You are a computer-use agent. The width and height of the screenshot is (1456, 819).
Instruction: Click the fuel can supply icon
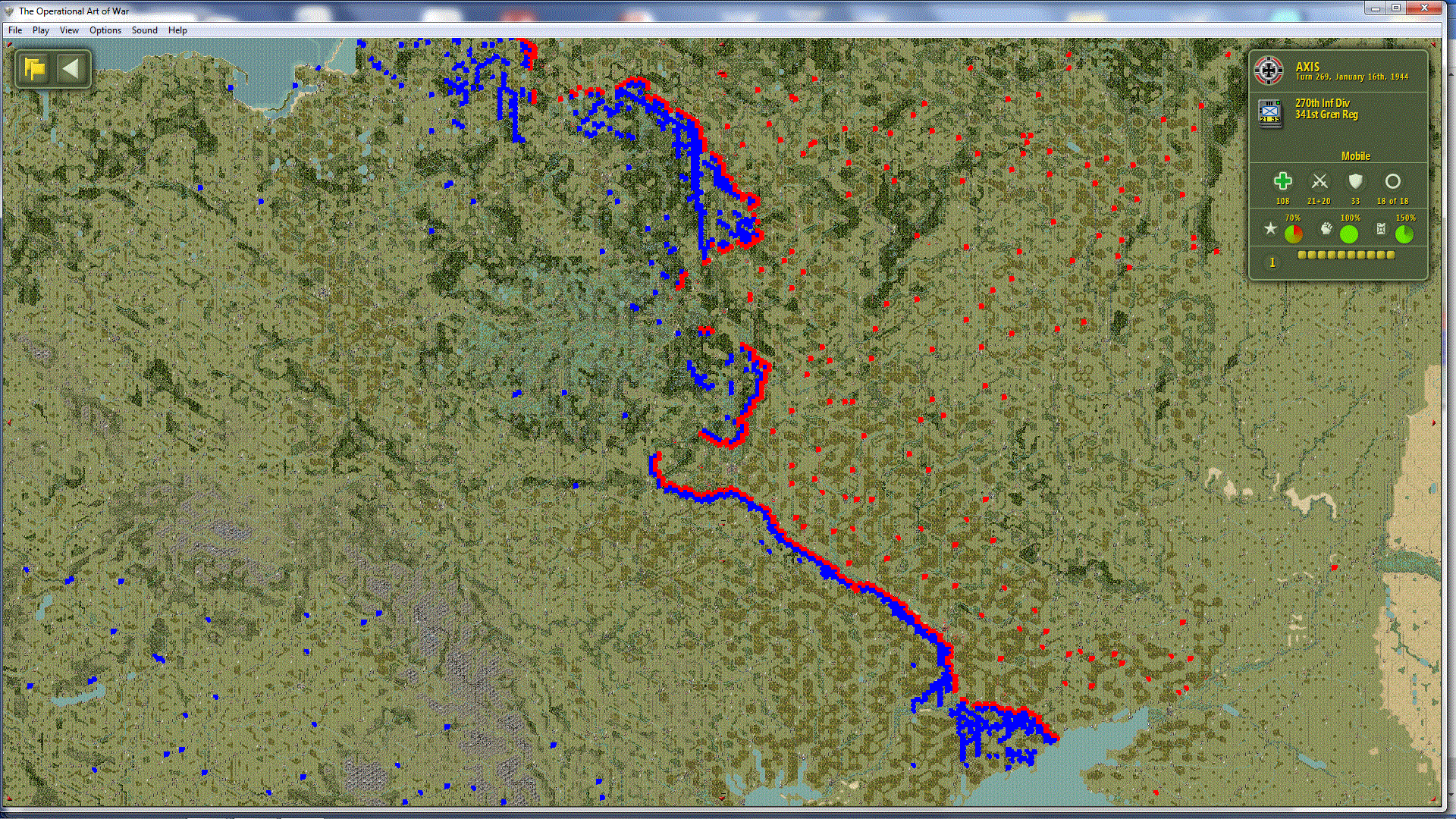coord(1381,228)
